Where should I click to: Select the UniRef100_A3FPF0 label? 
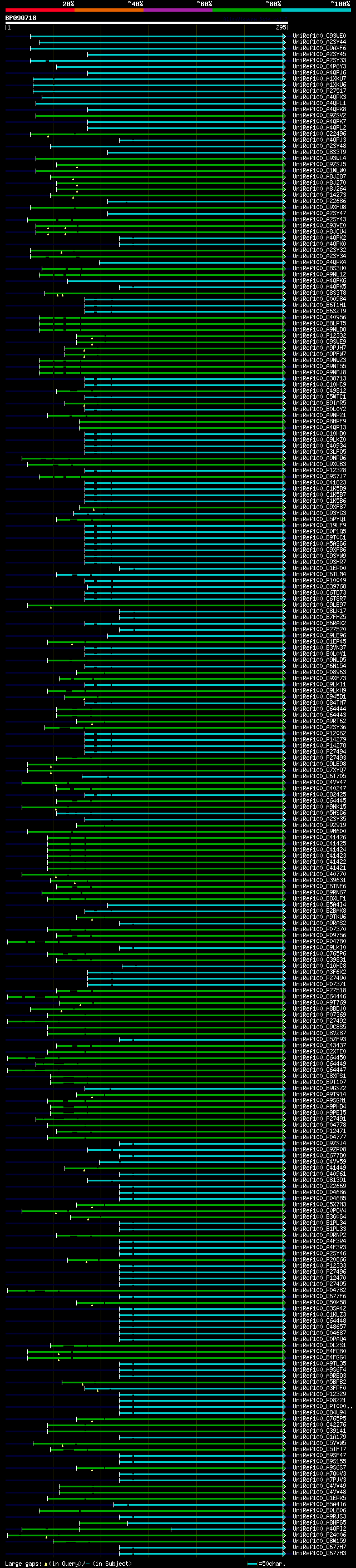tap(319, 1388)
